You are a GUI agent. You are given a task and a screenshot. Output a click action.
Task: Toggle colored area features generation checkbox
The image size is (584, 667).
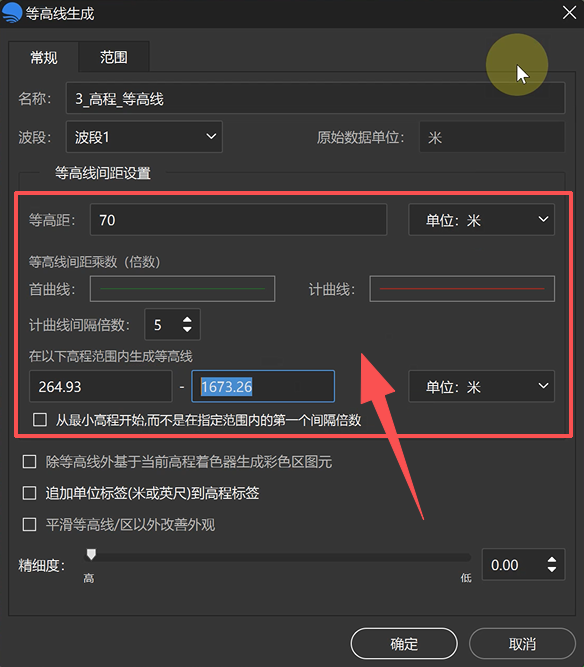click(29, 462)
